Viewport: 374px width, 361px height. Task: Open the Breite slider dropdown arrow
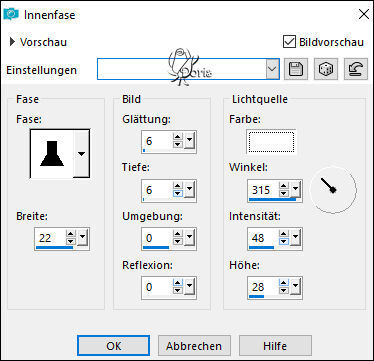pyautogui.click(x=83, y=238)
